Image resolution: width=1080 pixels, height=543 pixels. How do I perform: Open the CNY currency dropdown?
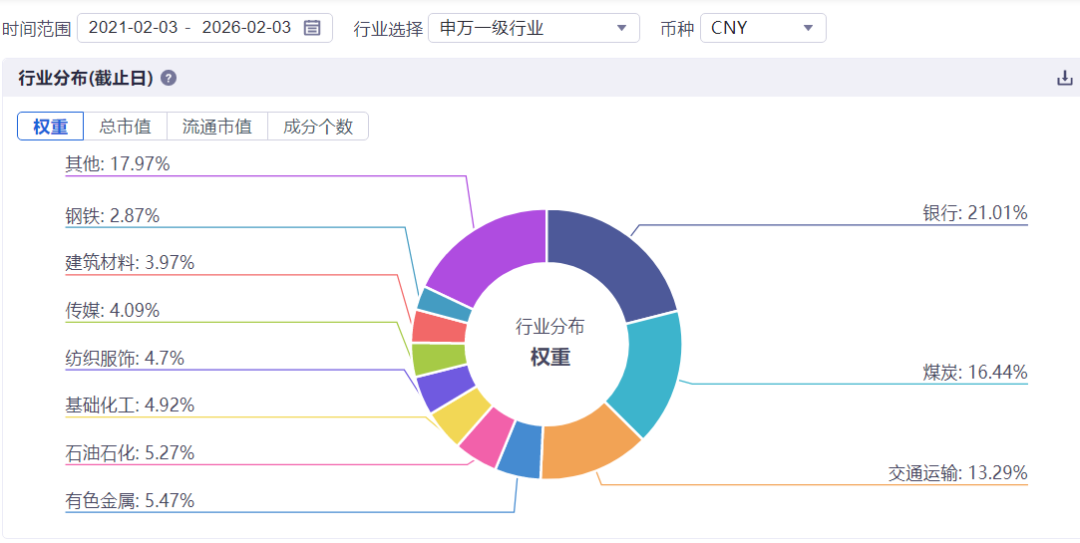(763, 28)
